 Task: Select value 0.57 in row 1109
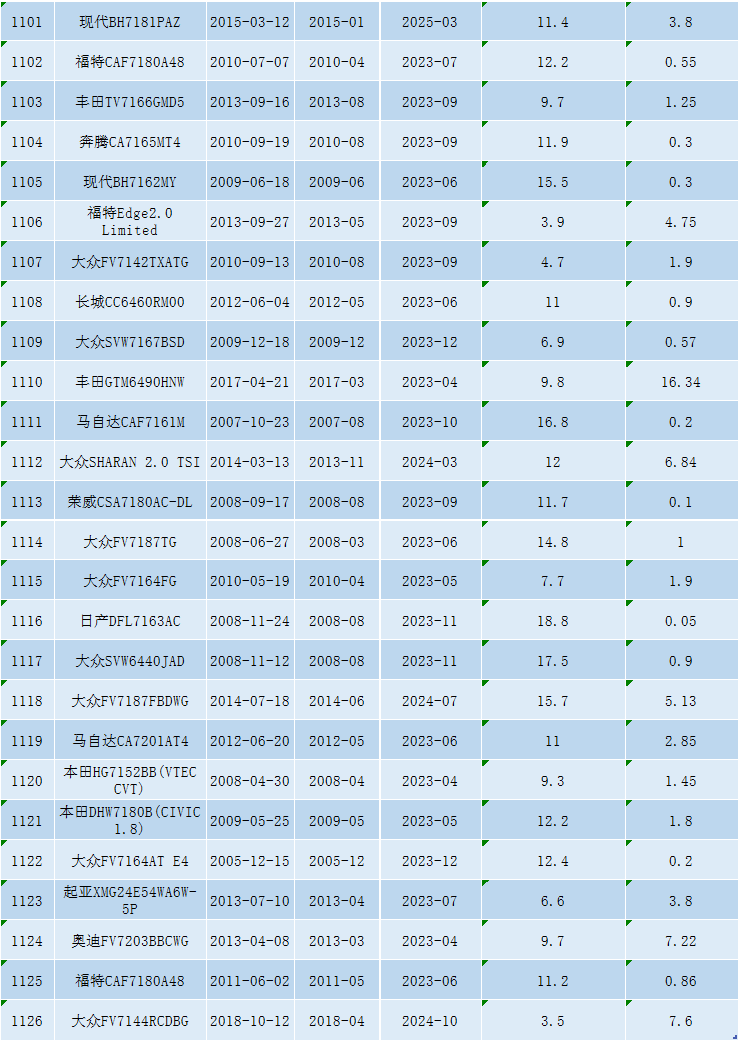681,342
